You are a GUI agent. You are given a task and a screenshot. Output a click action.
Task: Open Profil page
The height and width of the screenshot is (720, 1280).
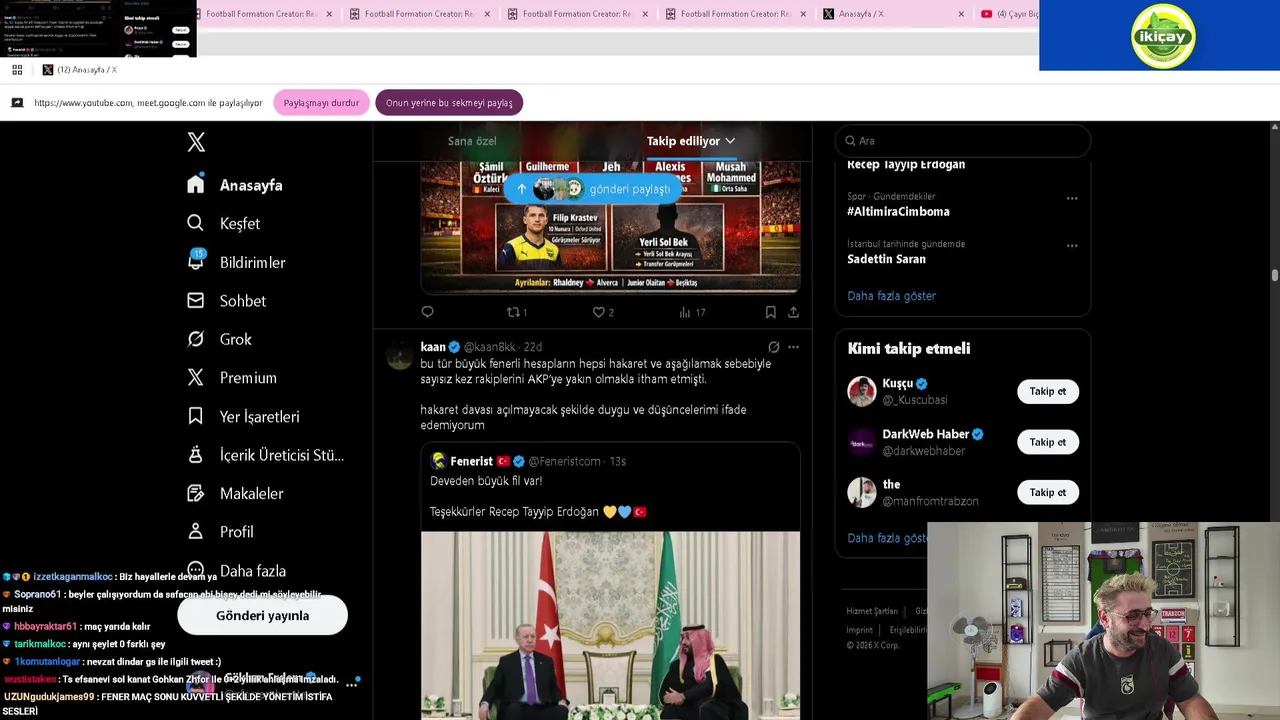click(220, 532)
